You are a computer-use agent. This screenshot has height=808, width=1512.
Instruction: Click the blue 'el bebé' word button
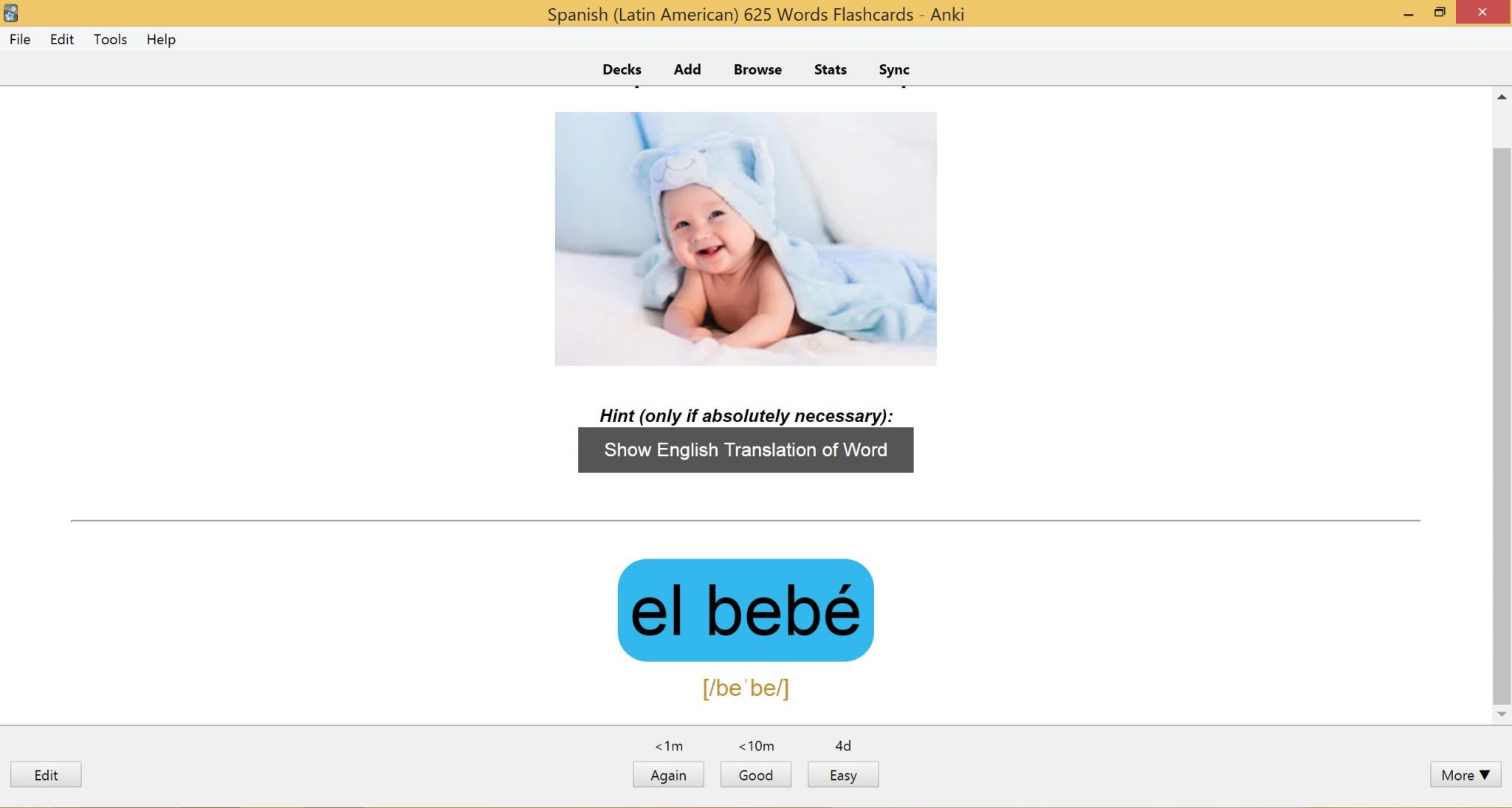point(744,609)
